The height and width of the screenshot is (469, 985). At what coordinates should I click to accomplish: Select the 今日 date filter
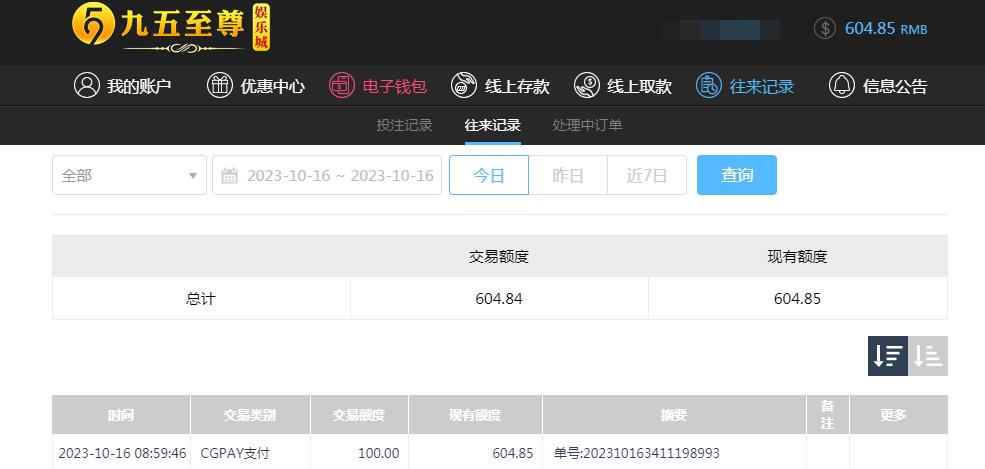(489, 175)
